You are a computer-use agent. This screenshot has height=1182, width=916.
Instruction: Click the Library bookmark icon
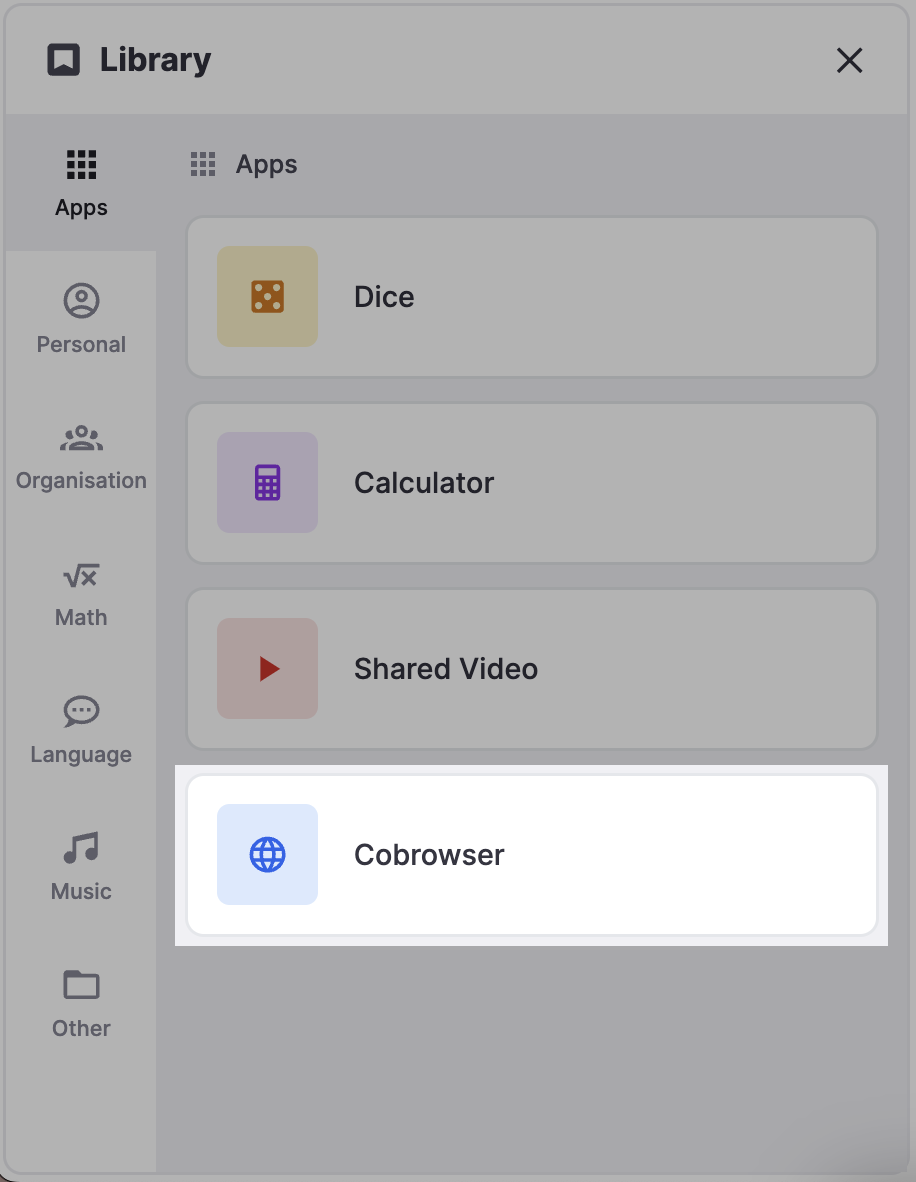(64, 60)
